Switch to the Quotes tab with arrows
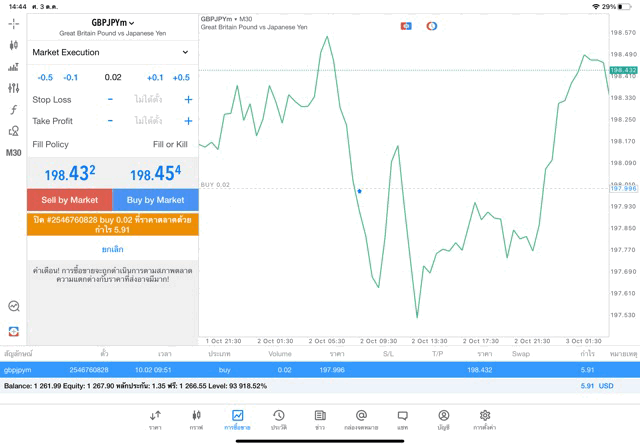 pos(155,419)
